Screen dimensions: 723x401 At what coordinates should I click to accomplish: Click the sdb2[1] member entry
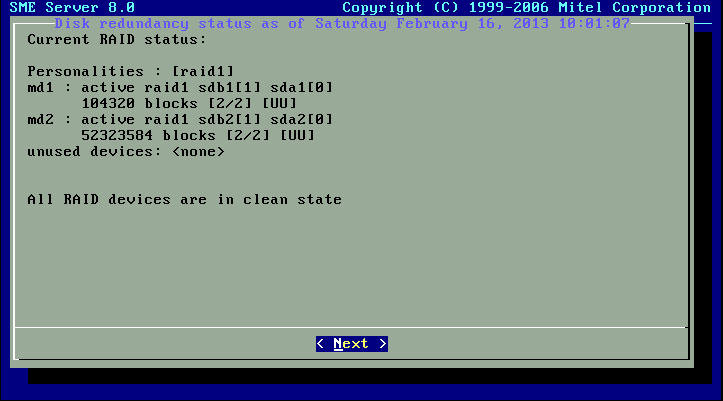pyautogui.click(x=230, y=120)
